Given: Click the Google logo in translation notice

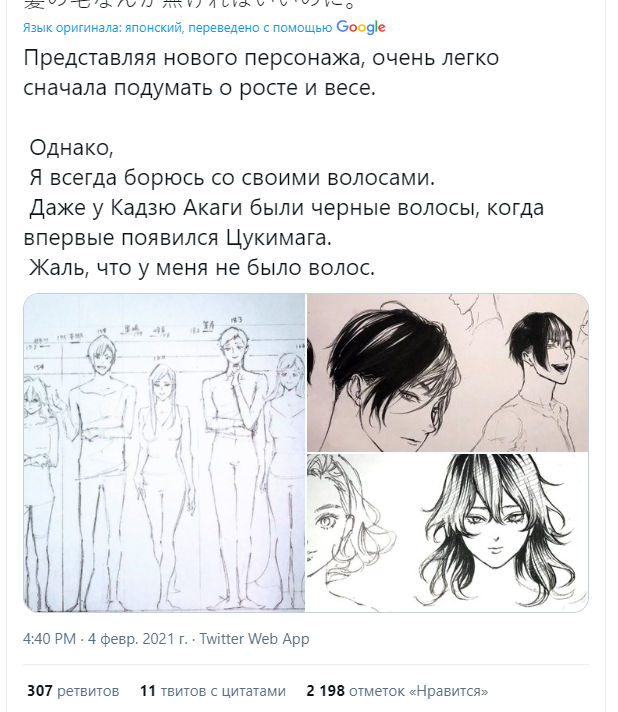Looking at the screenshot, I should 361,27.
